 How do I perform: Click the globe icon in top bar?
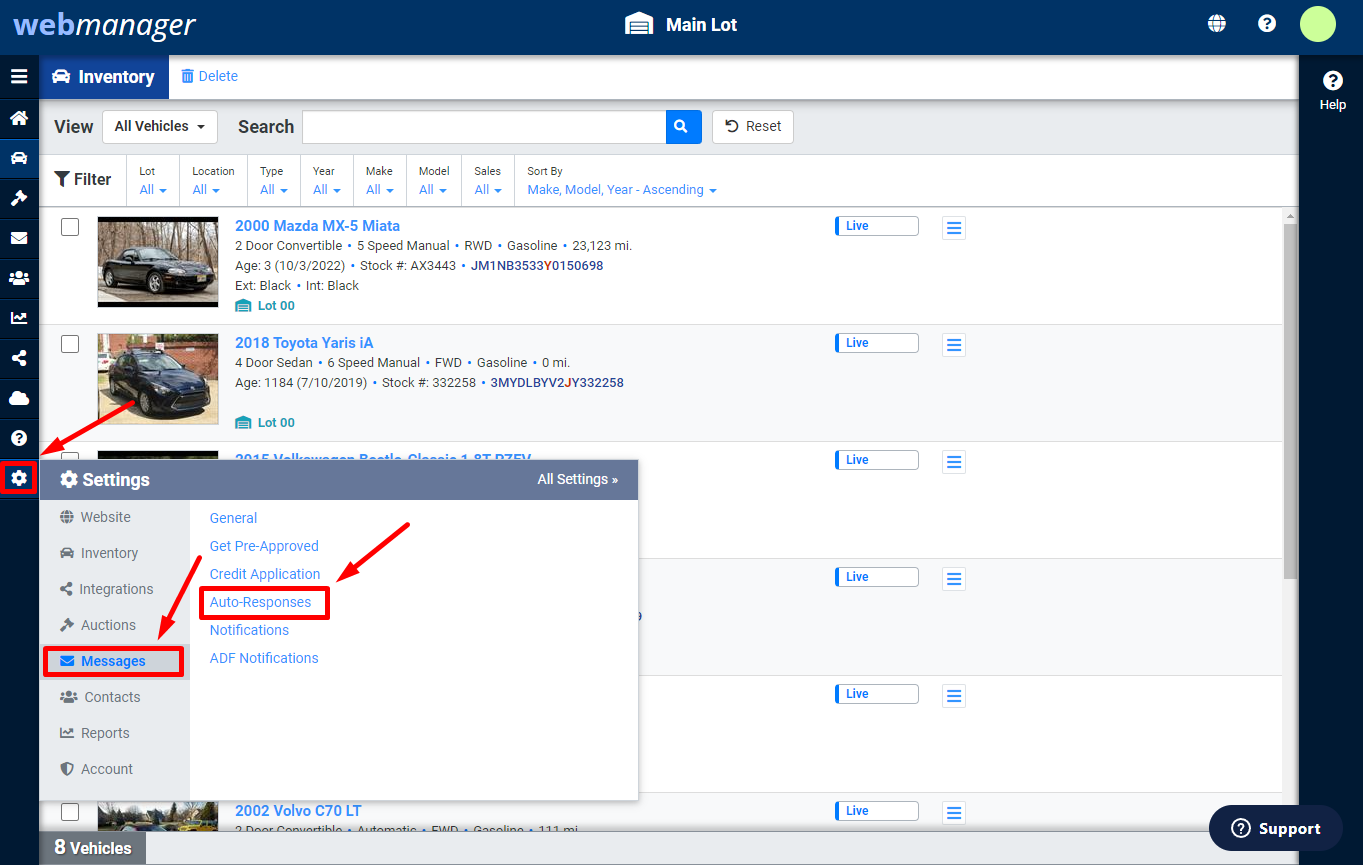[x=1217, y=24]
